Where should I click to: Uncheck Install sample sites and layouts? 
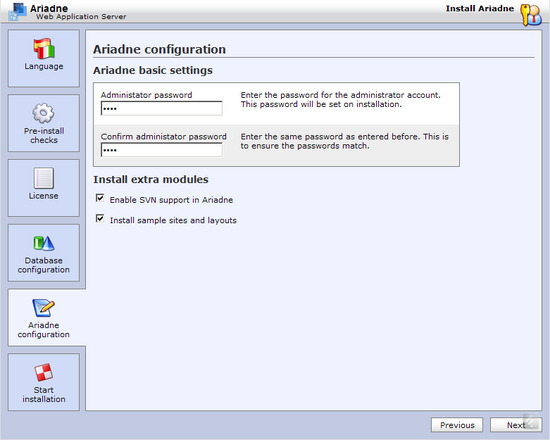click(100, 219)
